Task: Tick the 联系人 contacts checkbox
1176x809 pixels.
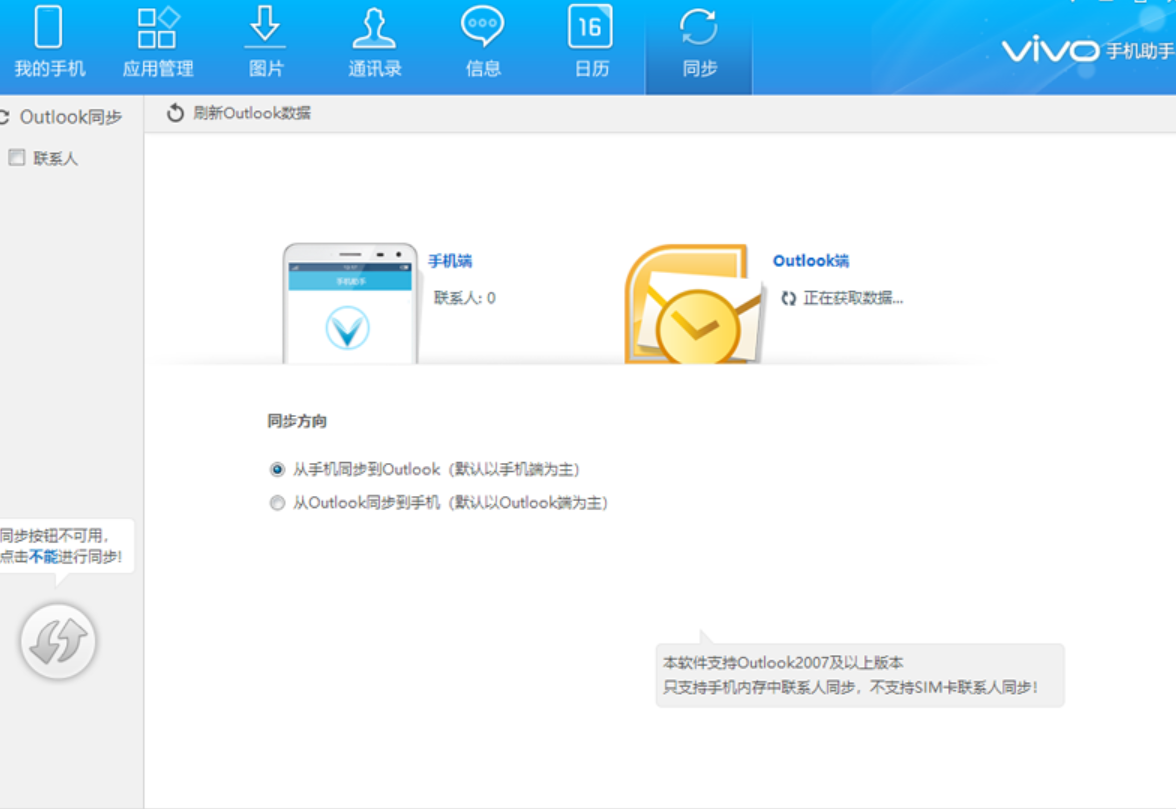Action: point(16,157)
